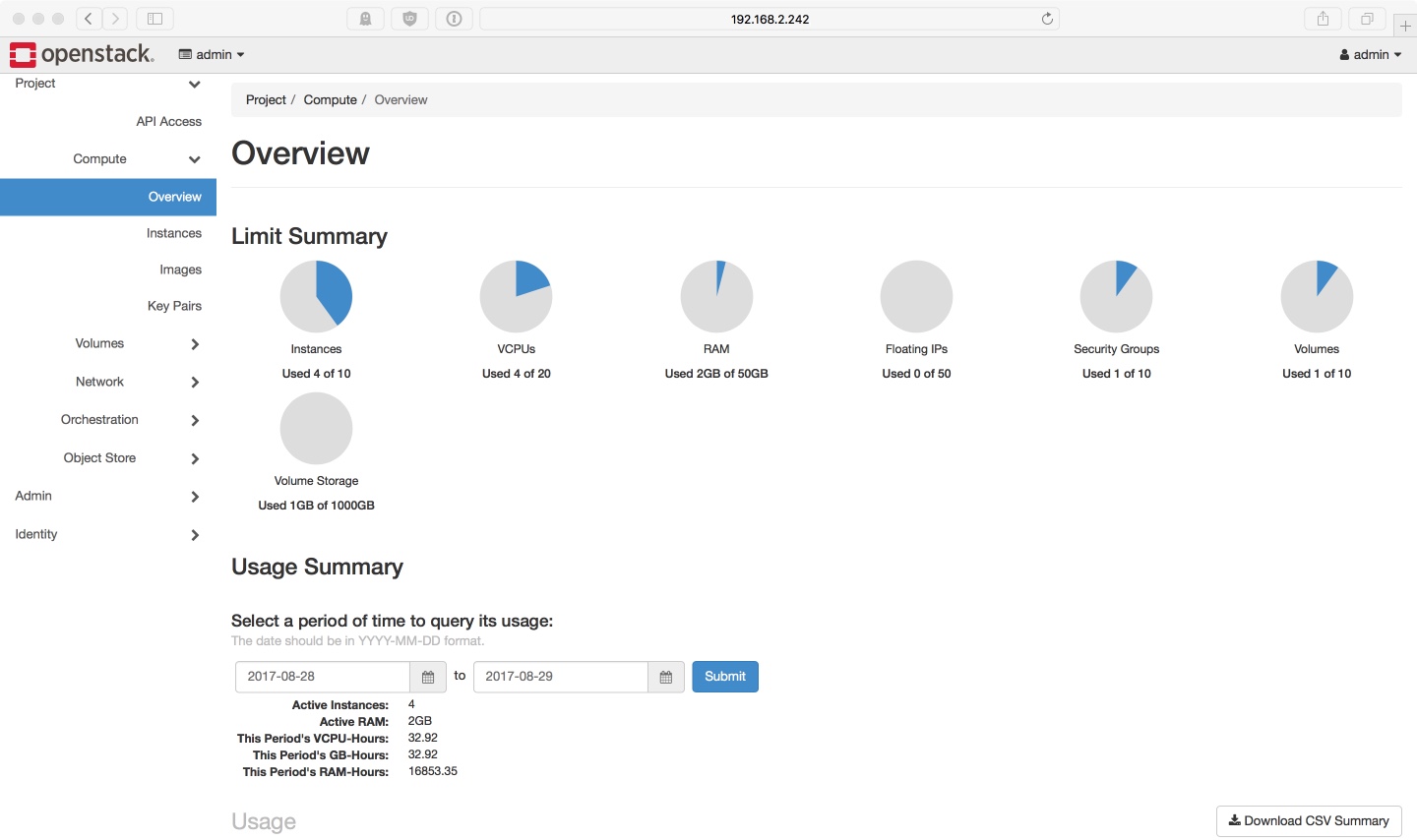Expand the Admin section
Viewport: 1417px width, 840px height.
tap(108, 497)
